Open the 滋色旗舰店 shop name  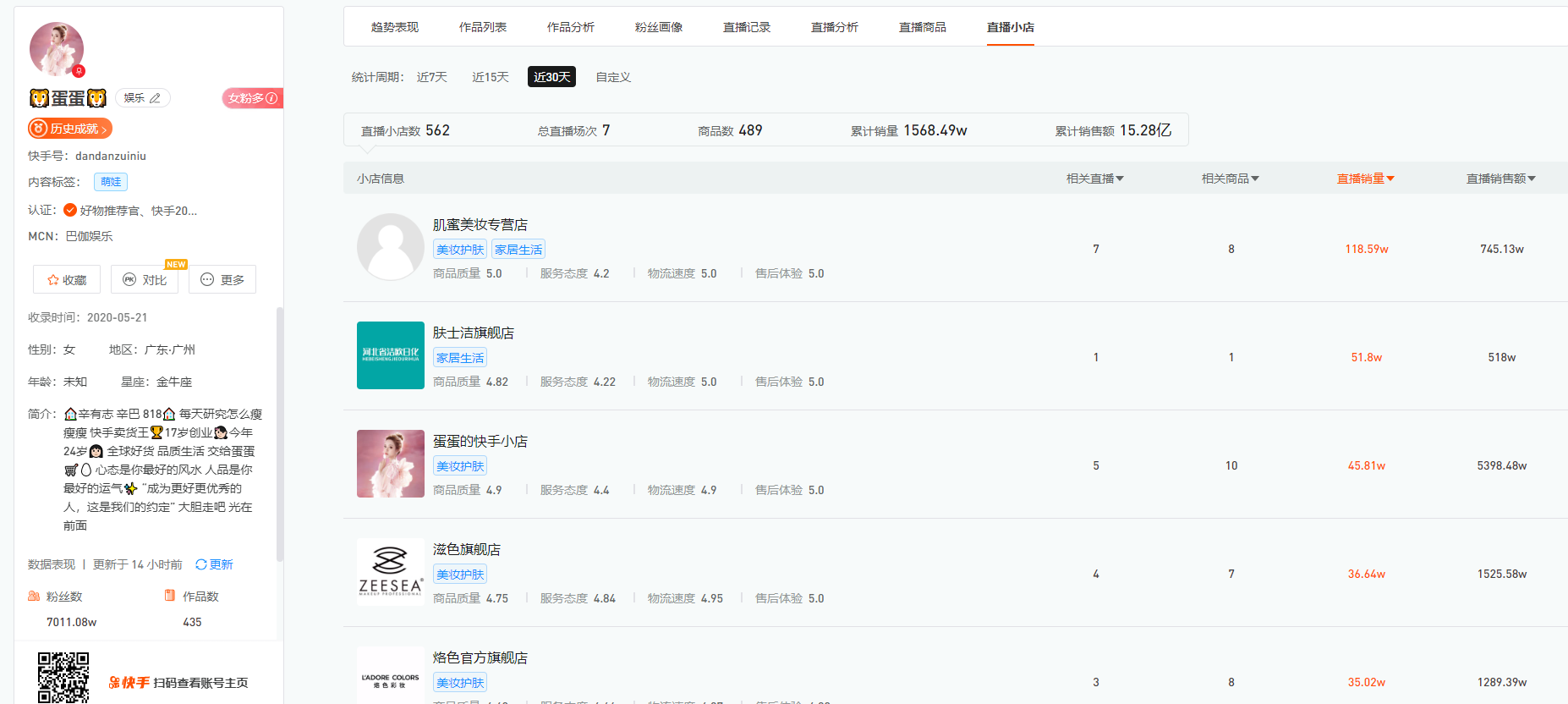click(x=467, y=550)
